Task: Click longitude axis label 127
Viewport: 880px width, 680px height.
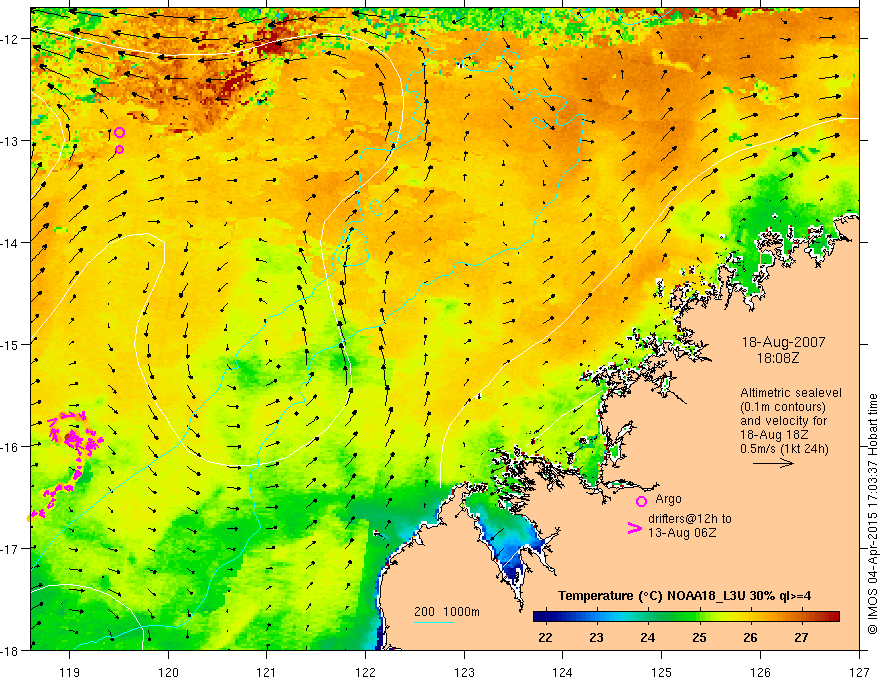Action: pos(859,672)
